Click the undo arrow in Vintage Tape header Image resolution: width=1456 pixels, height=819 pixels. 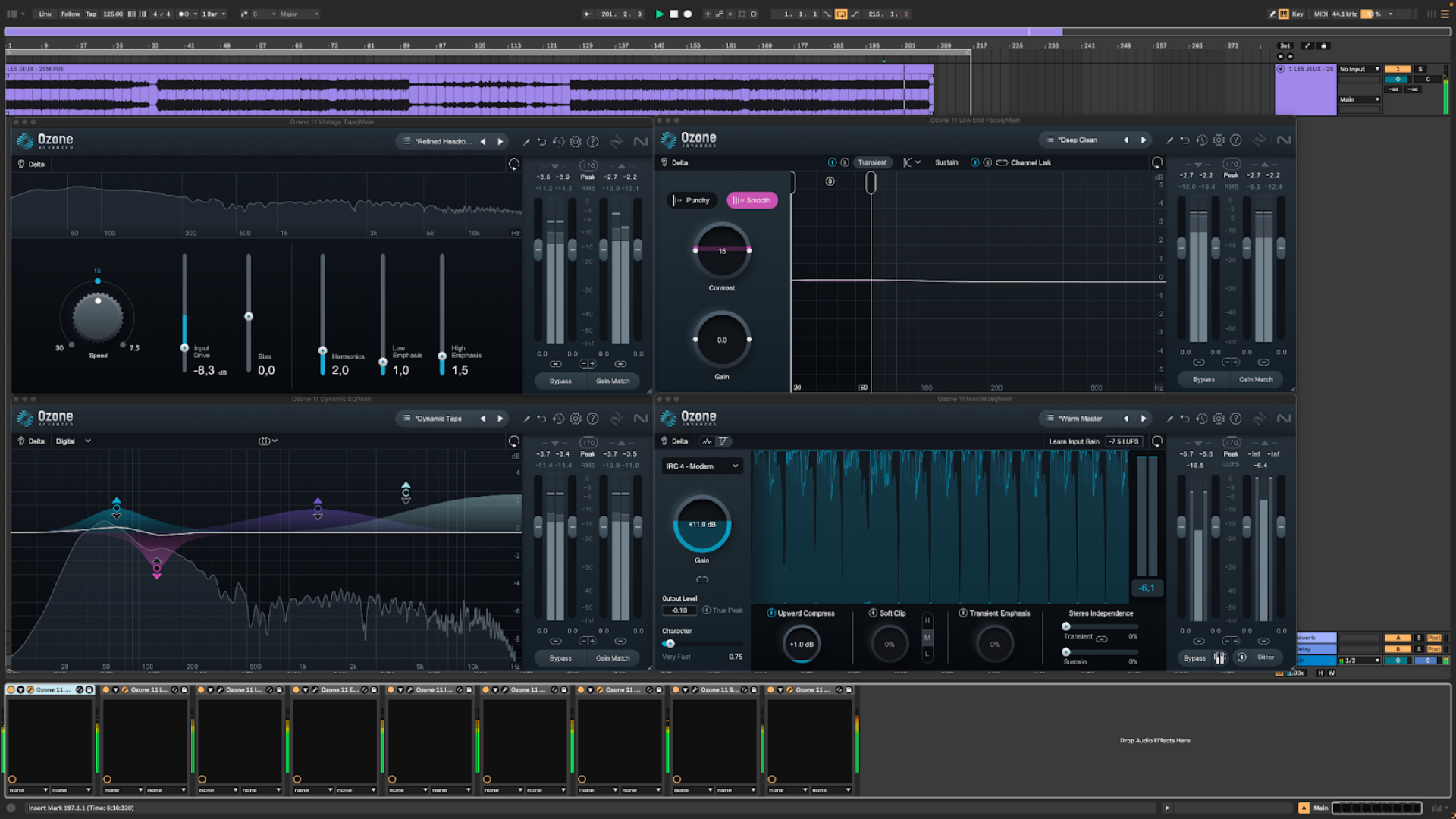tap(541, 141)
